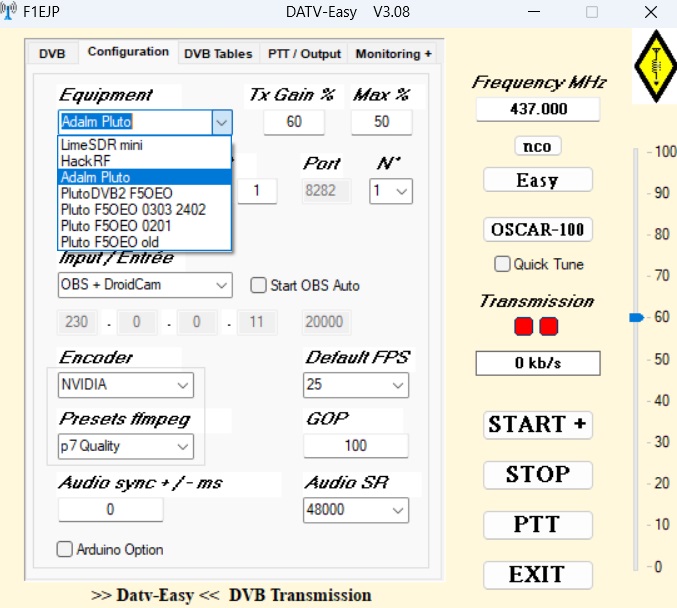Click the right red transmission indicator
This screenshot has height=608, width=677.
point(548,326)
